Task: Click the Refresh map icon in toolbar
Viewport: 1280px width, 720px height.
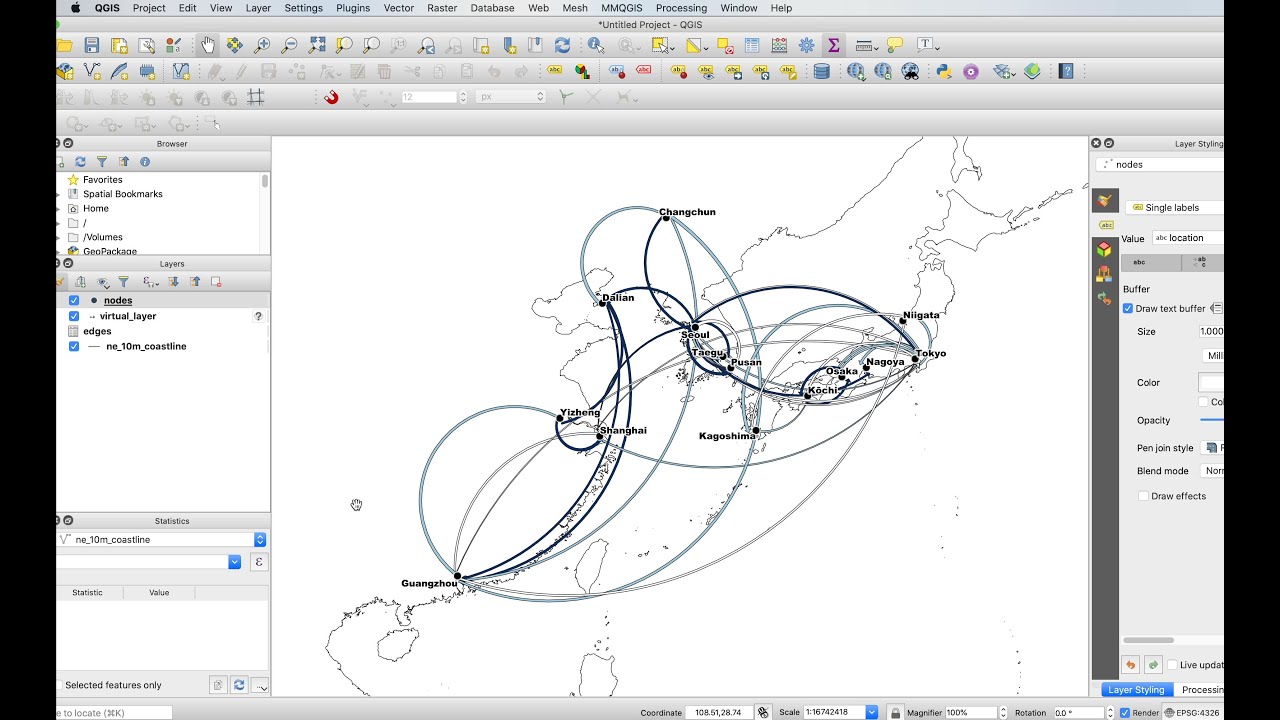Action: [x=562, y=45]
